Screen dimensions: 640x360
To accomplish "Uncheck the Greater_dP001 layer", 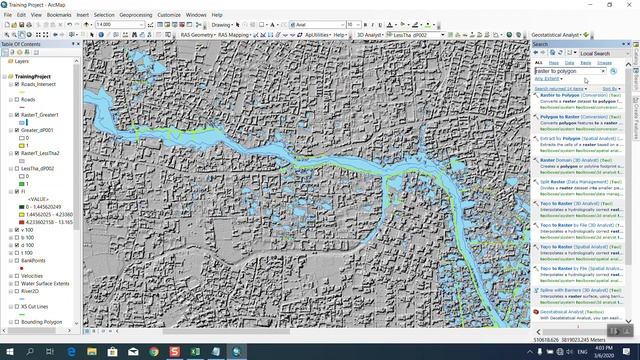I will pyautogui.click(x=17, y=130).
